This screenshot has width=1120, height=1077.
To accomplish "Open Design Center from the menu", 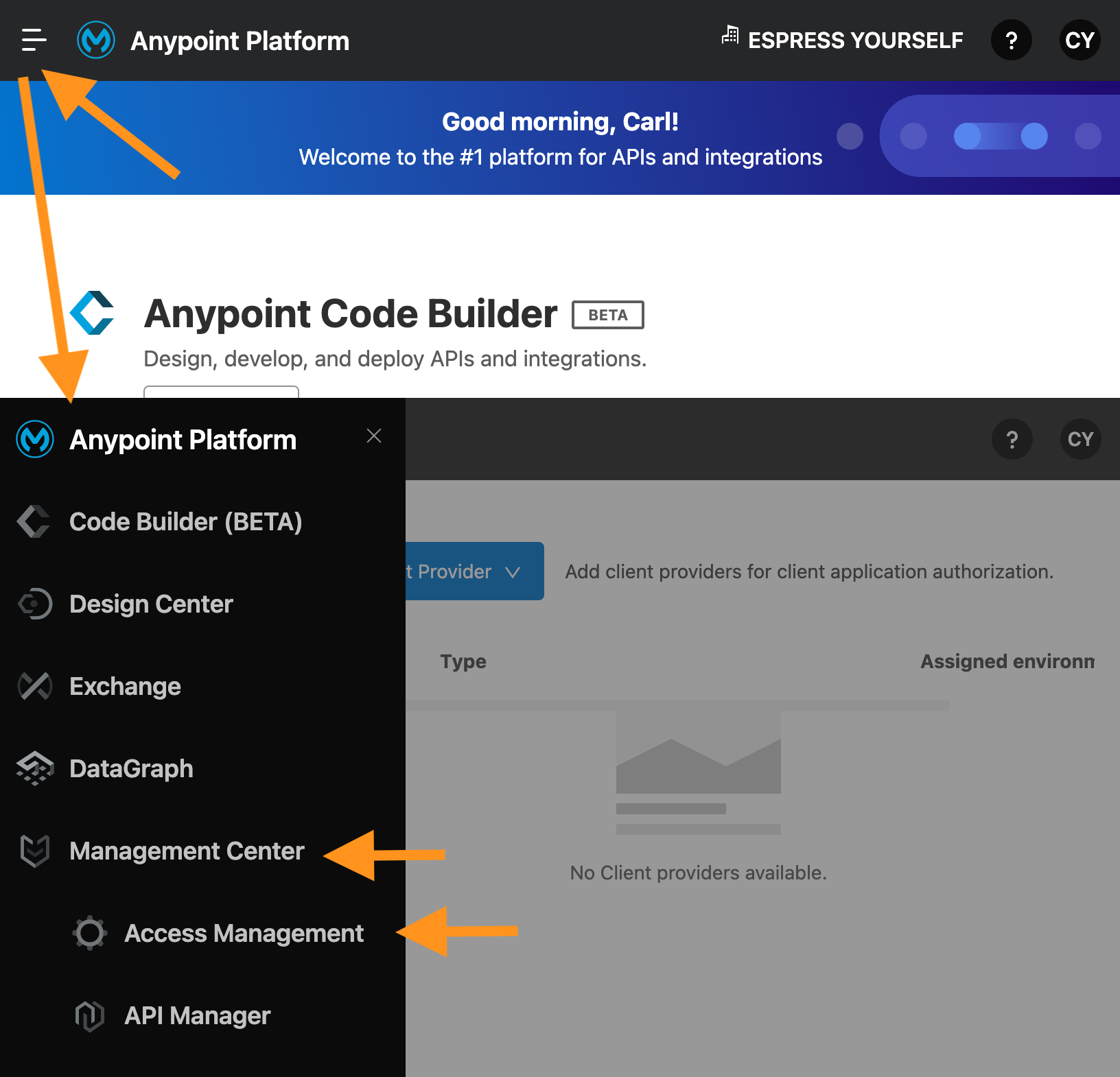I will point(152,604).
